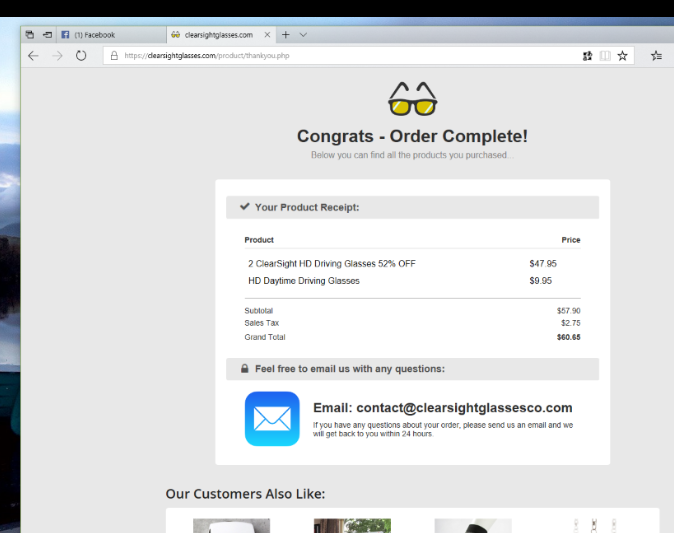Open the favorites hub icon
This screenshot has height=533, width=674.
click(656, 55)
